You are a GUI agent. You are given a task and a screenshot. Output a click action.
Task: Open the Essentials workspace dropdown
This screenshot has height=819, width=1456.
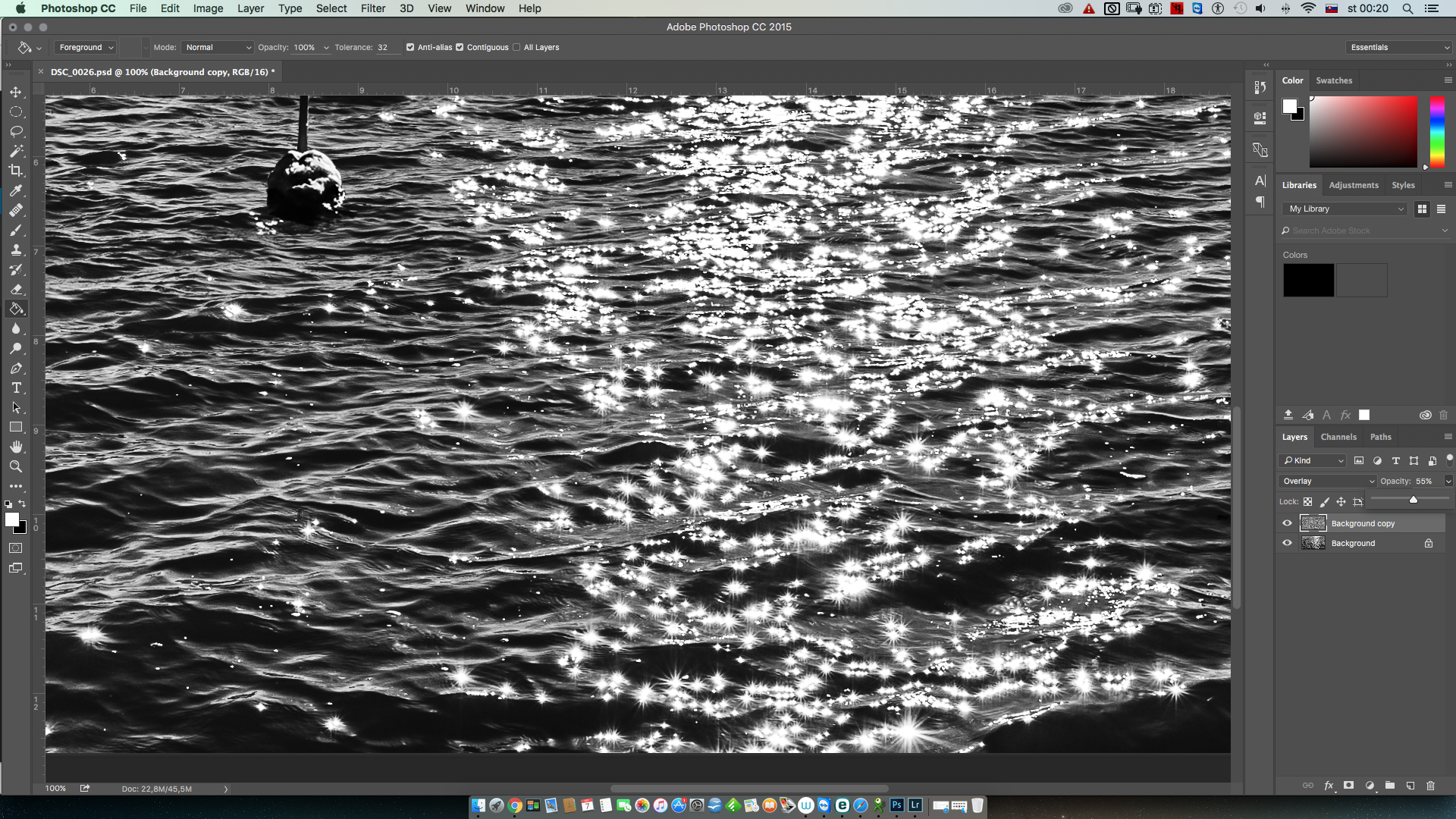click(x=1399, y=47)
